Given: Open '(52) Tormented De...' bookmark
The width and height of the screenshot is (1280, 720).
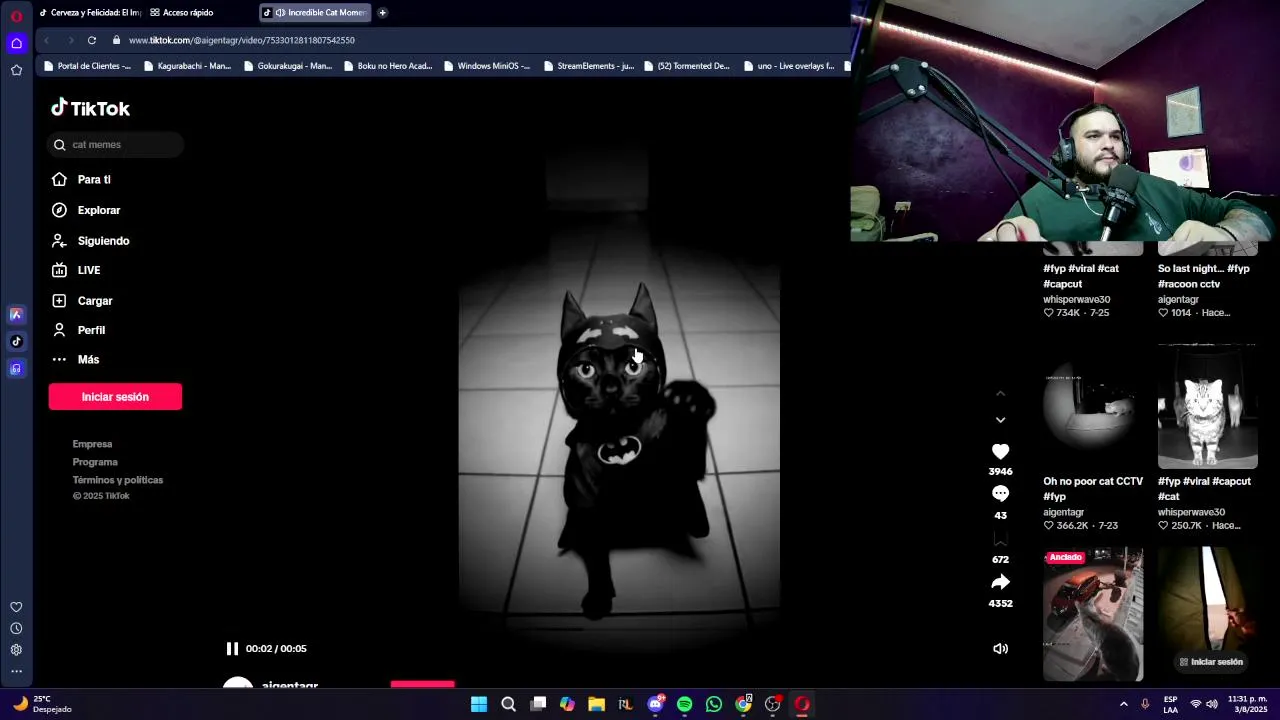Looking at the screenshot, I should coord(686,66).
